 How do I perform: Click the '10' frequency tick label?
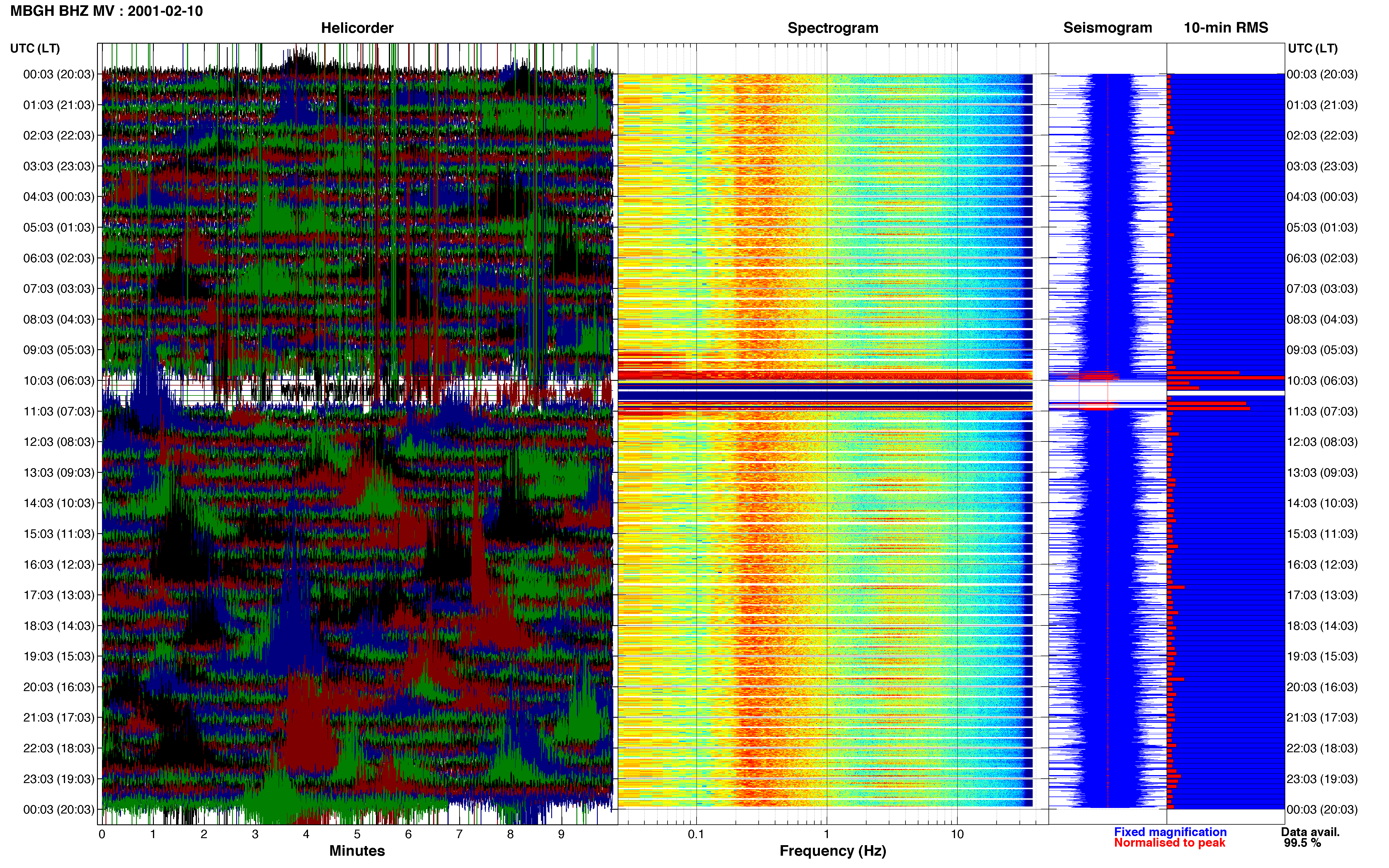[x=957, y=834]
